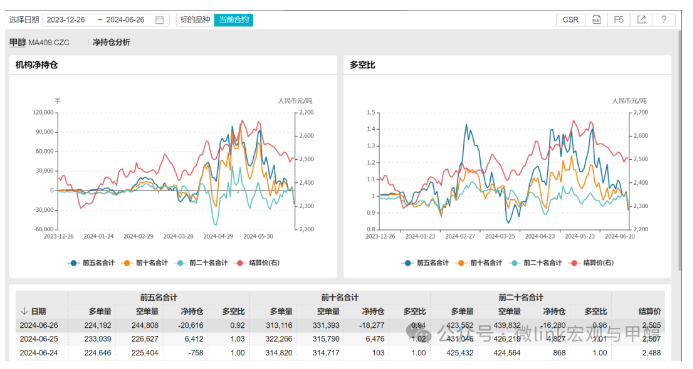The width and height of the screenshot is (693, 369).
Task: Click the 甲醇 MA409.CZC contract label
Action: (x=39, y=42)
